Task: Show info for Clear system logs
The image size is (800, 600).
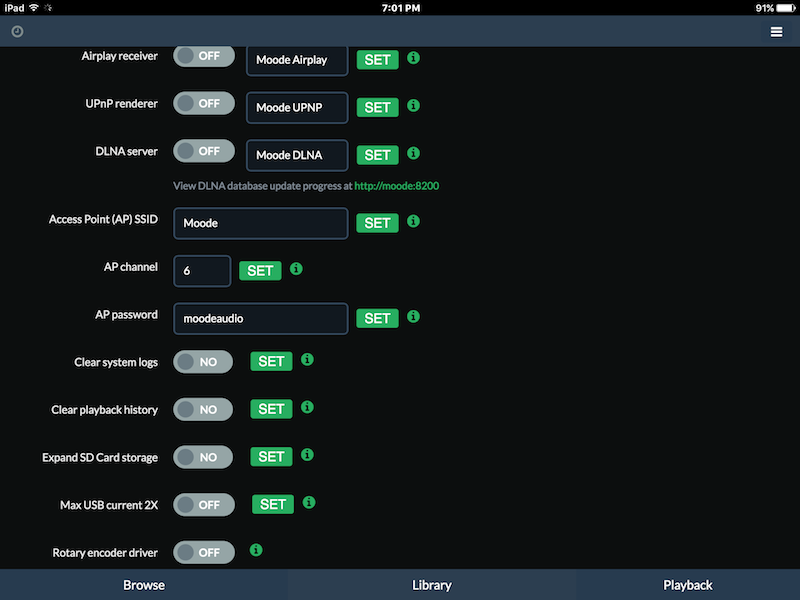Action: [307, 359]
